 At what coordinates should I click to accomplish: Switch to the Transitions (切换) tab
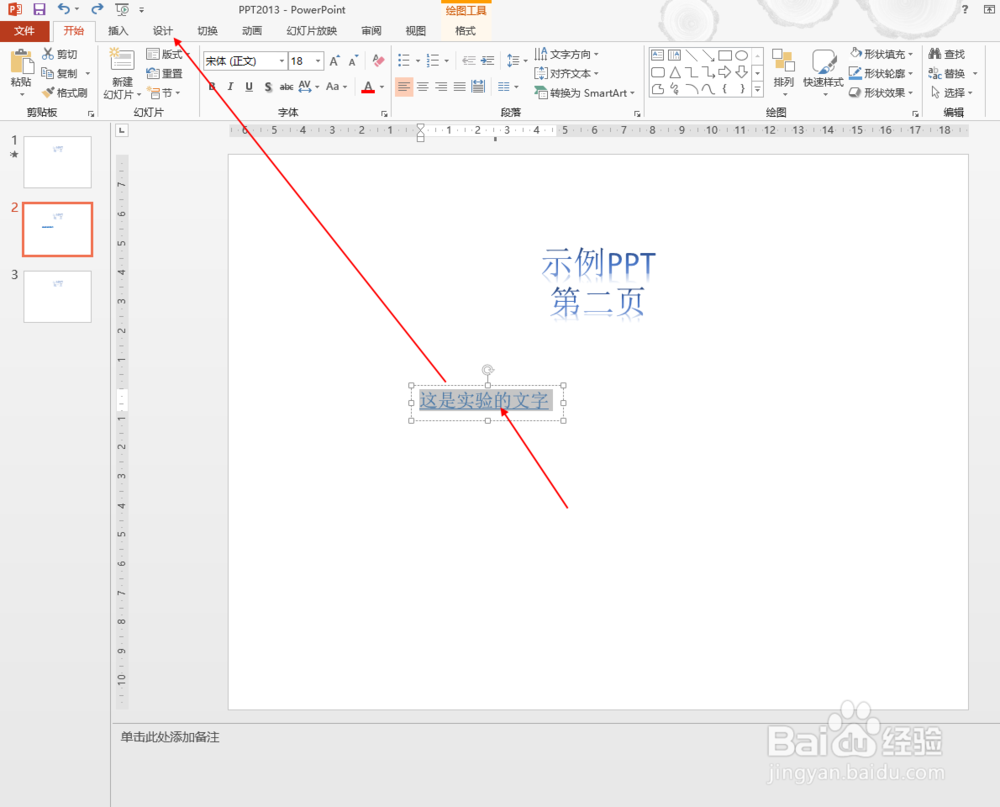[207, 31]
